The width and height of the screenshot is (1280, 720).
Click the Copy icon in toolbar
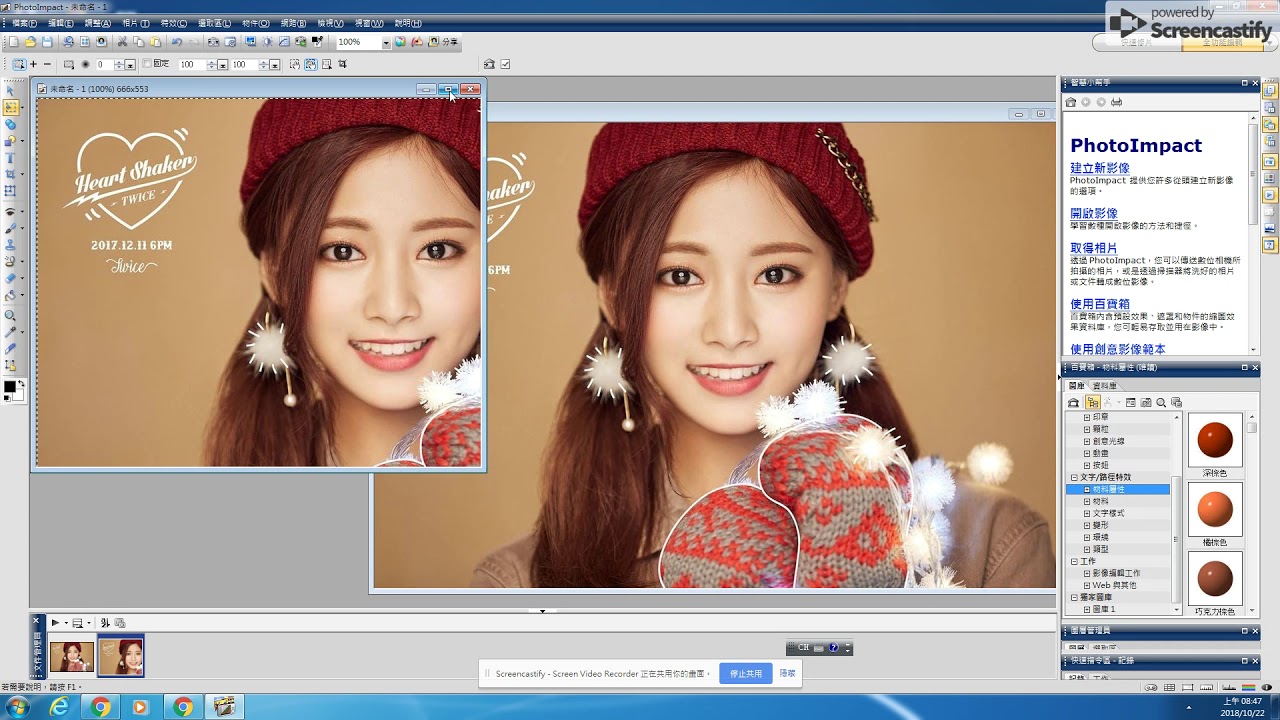(139, 42)
